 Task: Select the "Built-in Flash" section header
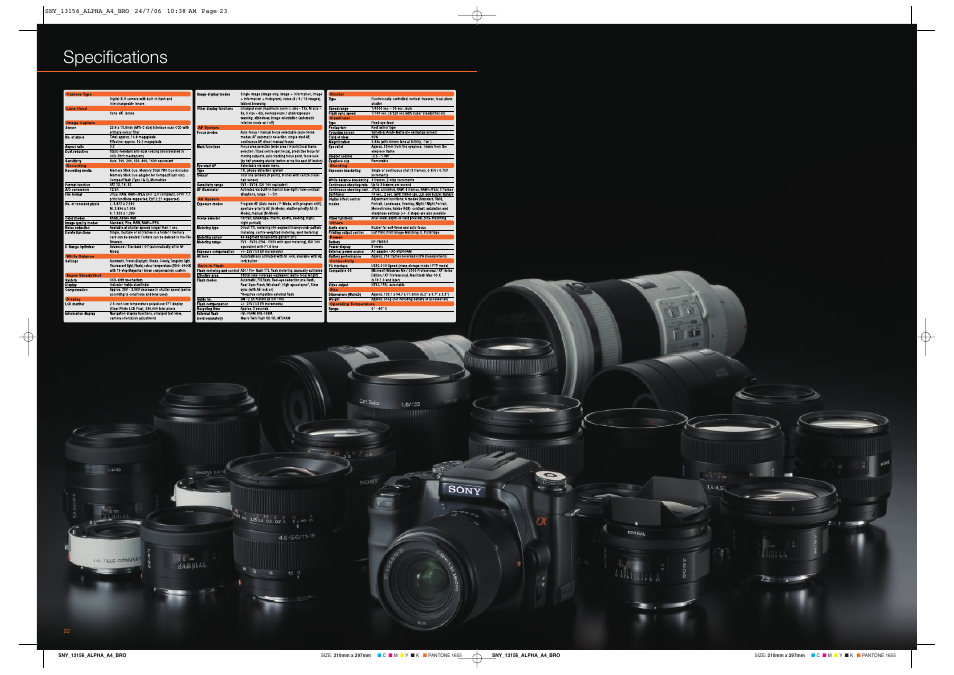coord(259,266)
